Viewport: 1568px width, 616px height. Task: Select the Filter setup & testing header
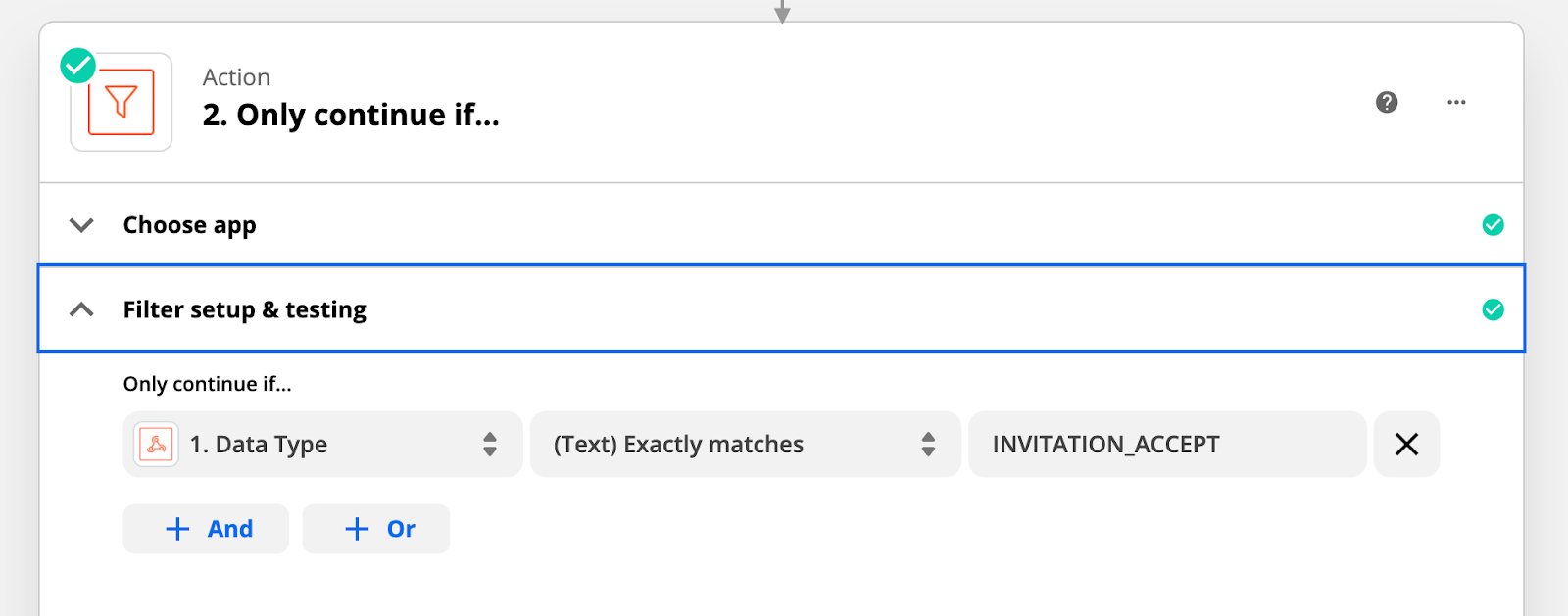click(x=781, y=308)
